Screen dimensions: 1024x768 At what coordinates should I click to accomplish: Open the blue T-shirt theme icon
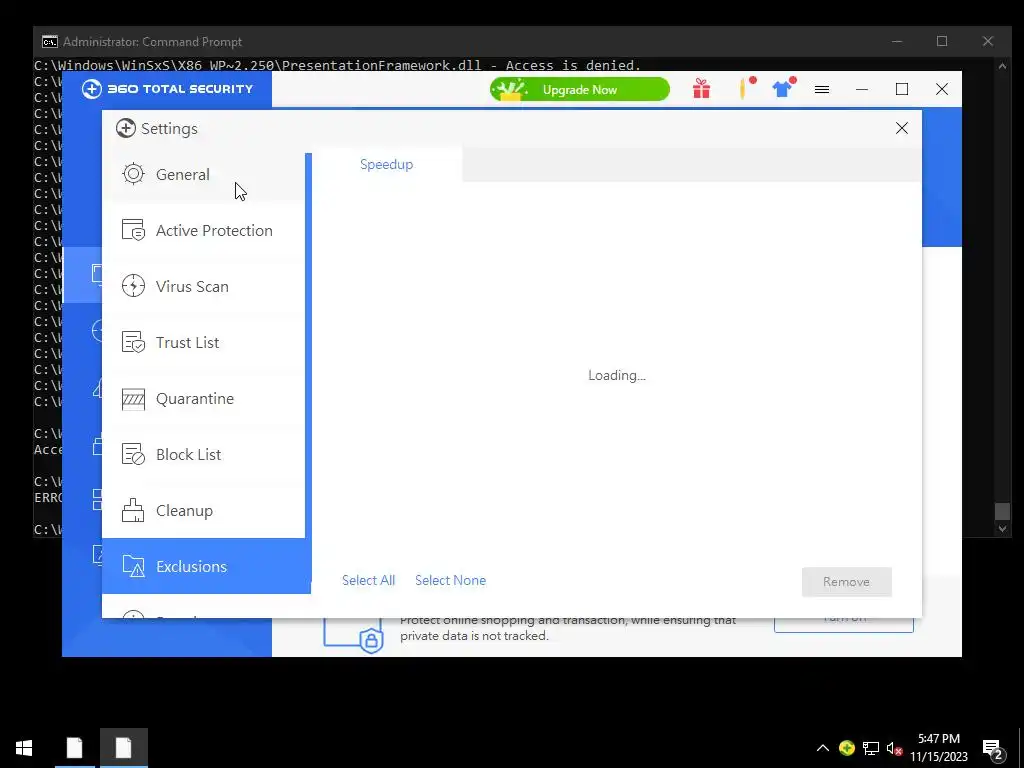pos(784,88)
